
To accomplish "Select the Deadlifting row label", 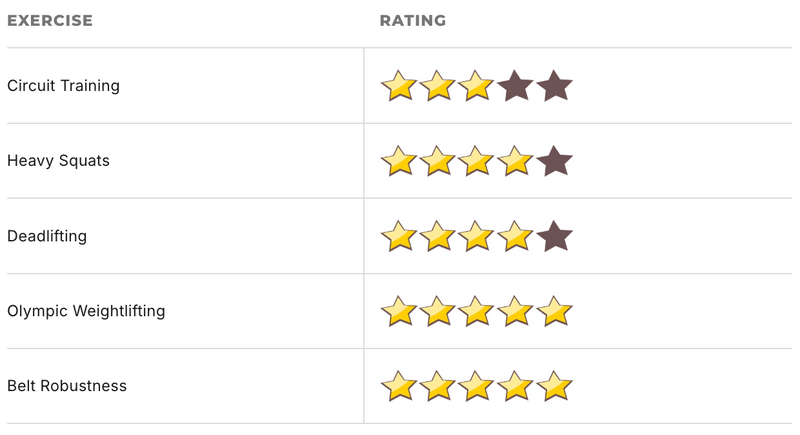I will (x=47, y=237).
